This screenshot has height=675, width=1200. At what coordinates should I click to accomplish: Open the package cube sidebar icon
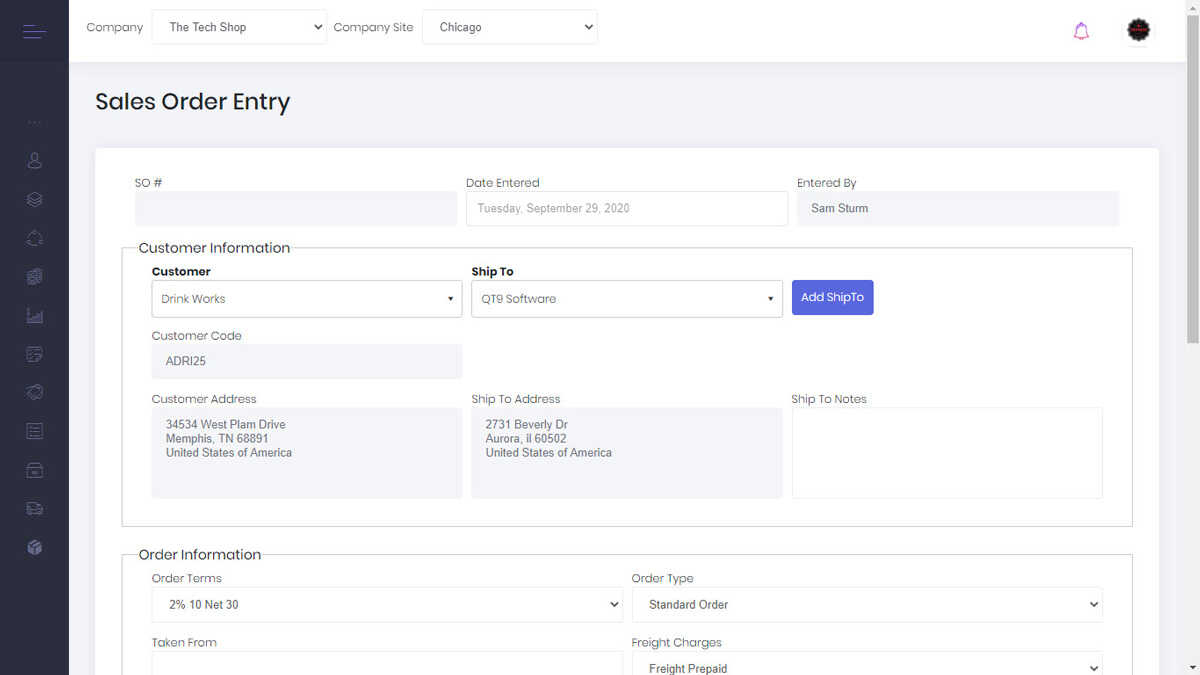(34, 547)
